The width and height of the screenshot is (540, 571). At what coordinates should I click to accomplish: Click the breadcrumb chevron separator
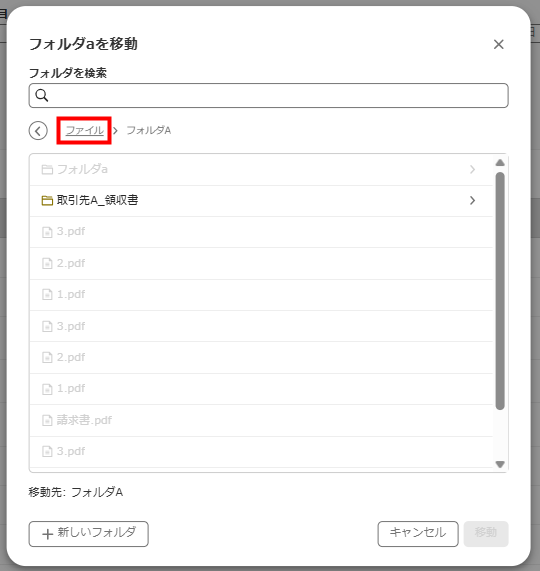pos(115,130)
